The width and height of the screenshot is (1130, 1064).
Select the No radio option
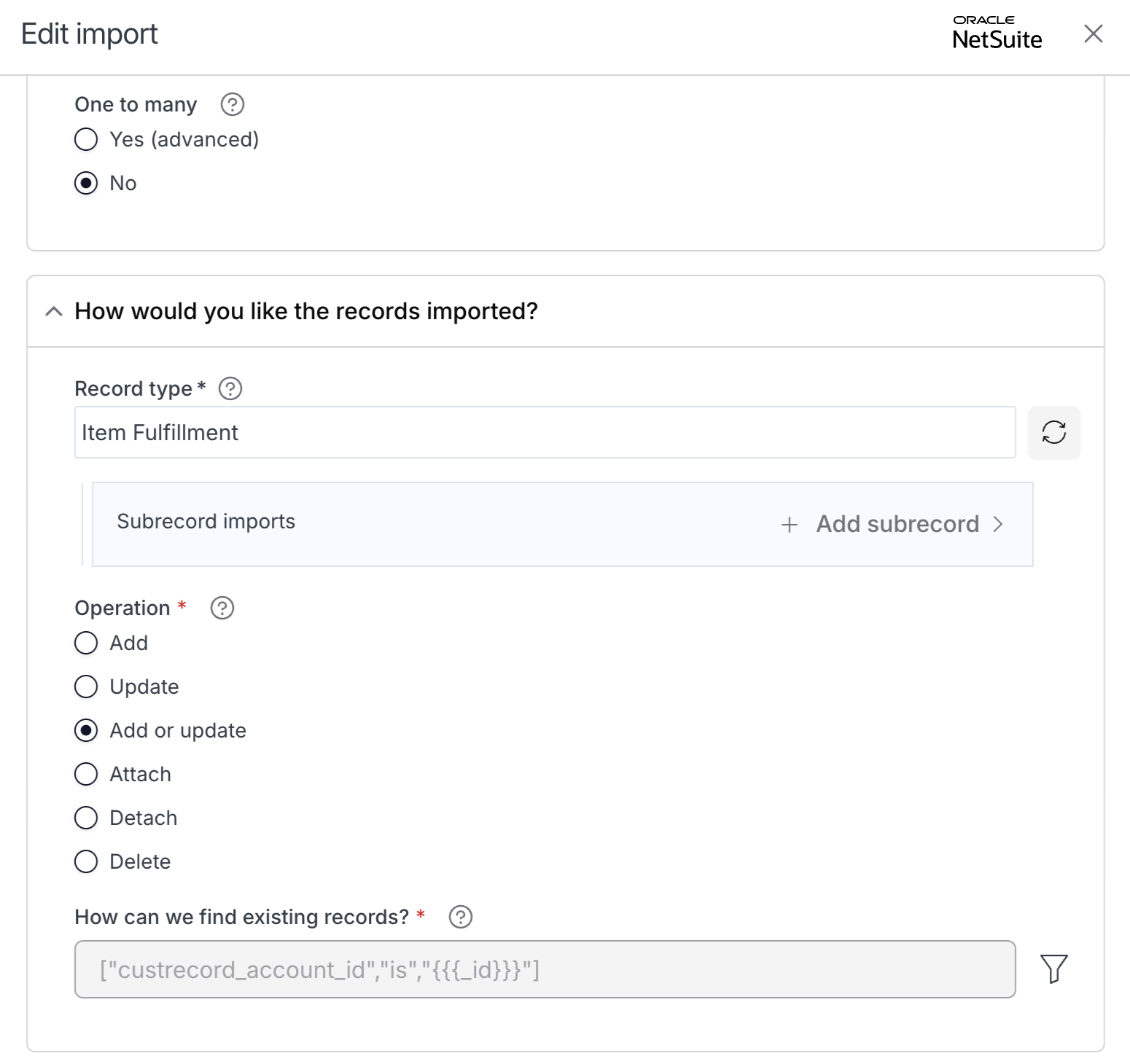(x=86, y=183)
